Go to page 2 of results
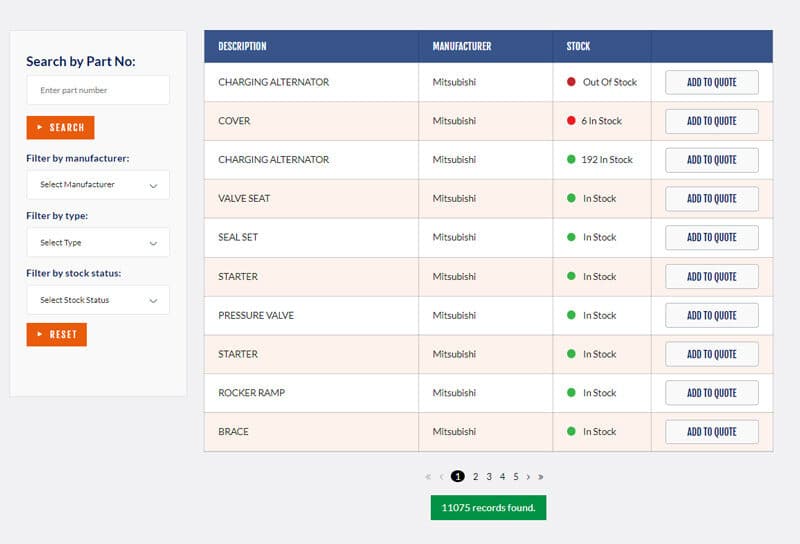The width and height of the screenshot is (800, 544). click(x=476, y=477)
